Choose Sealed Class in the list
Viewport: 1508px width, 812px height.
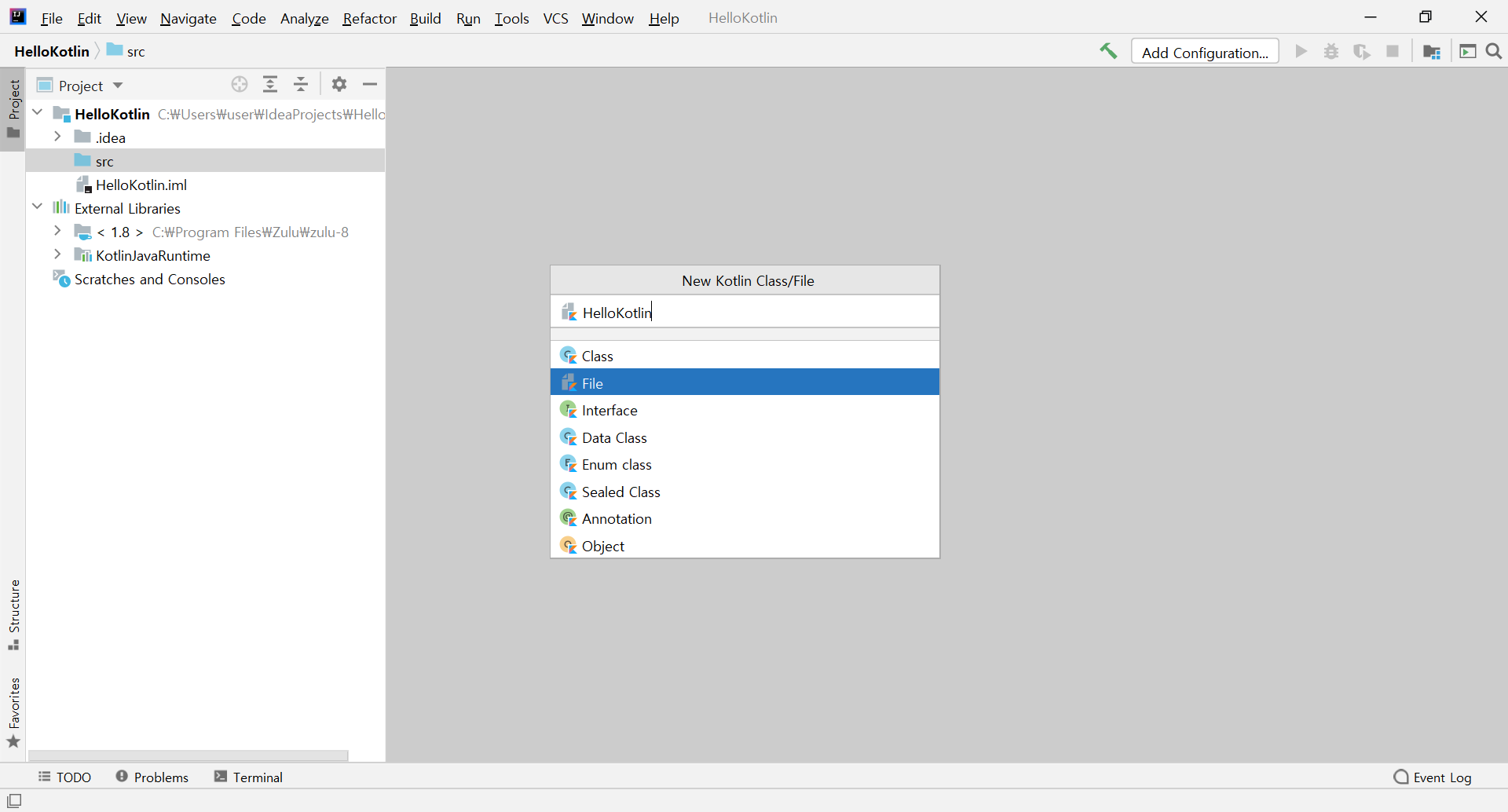(745, 492)
